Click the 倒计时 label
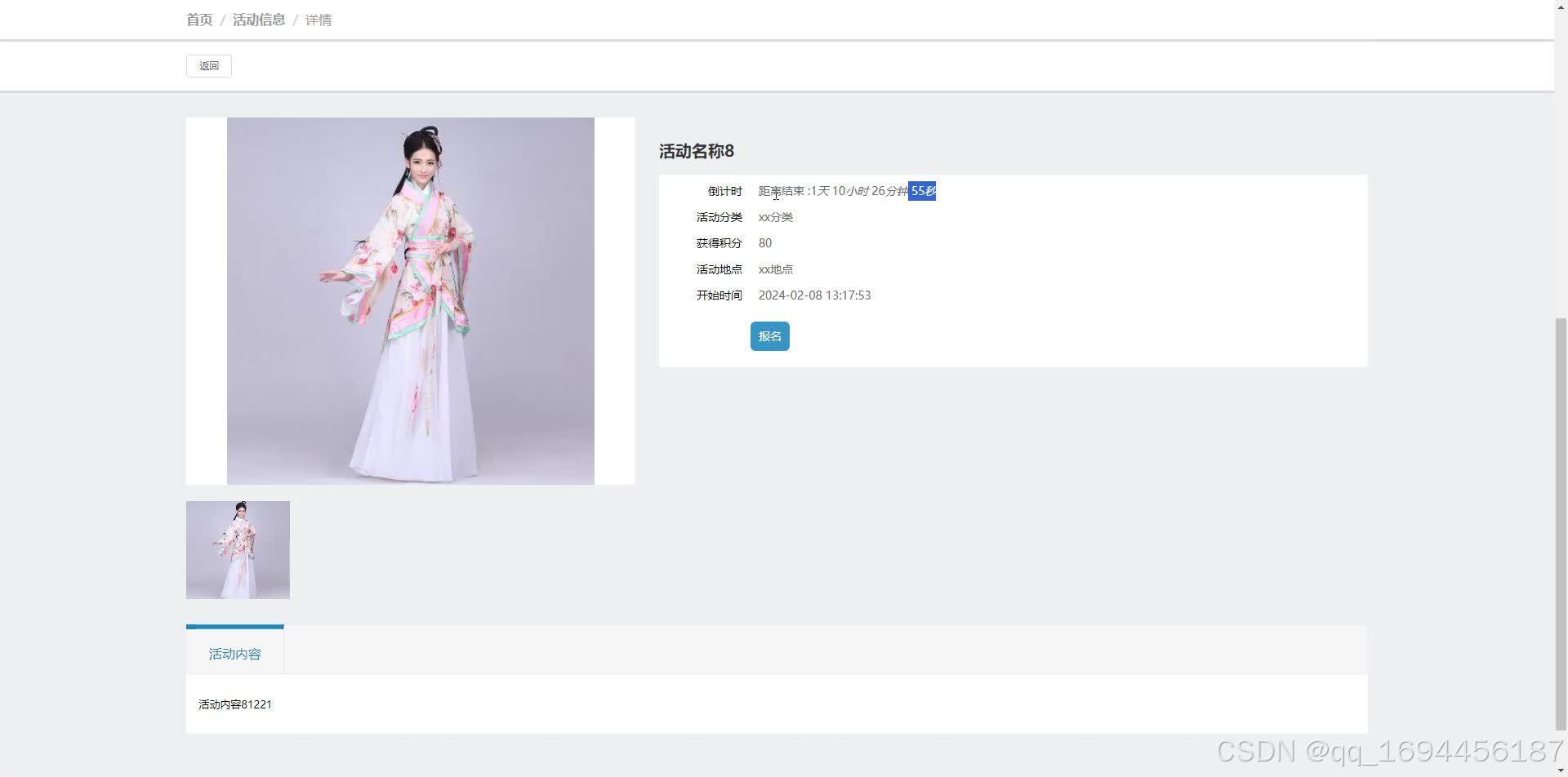This screenshot has width=1568, height=777. [725, 191]
